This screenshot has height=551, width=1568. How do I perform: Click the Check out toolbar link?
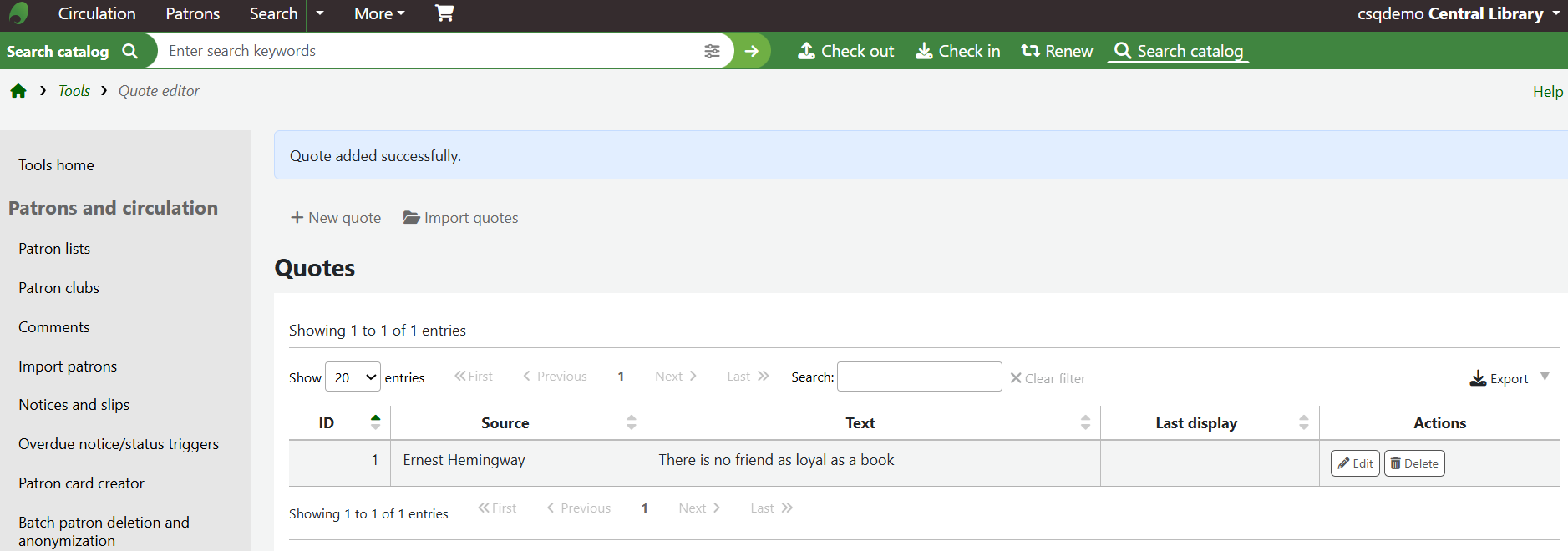[846, 51]
